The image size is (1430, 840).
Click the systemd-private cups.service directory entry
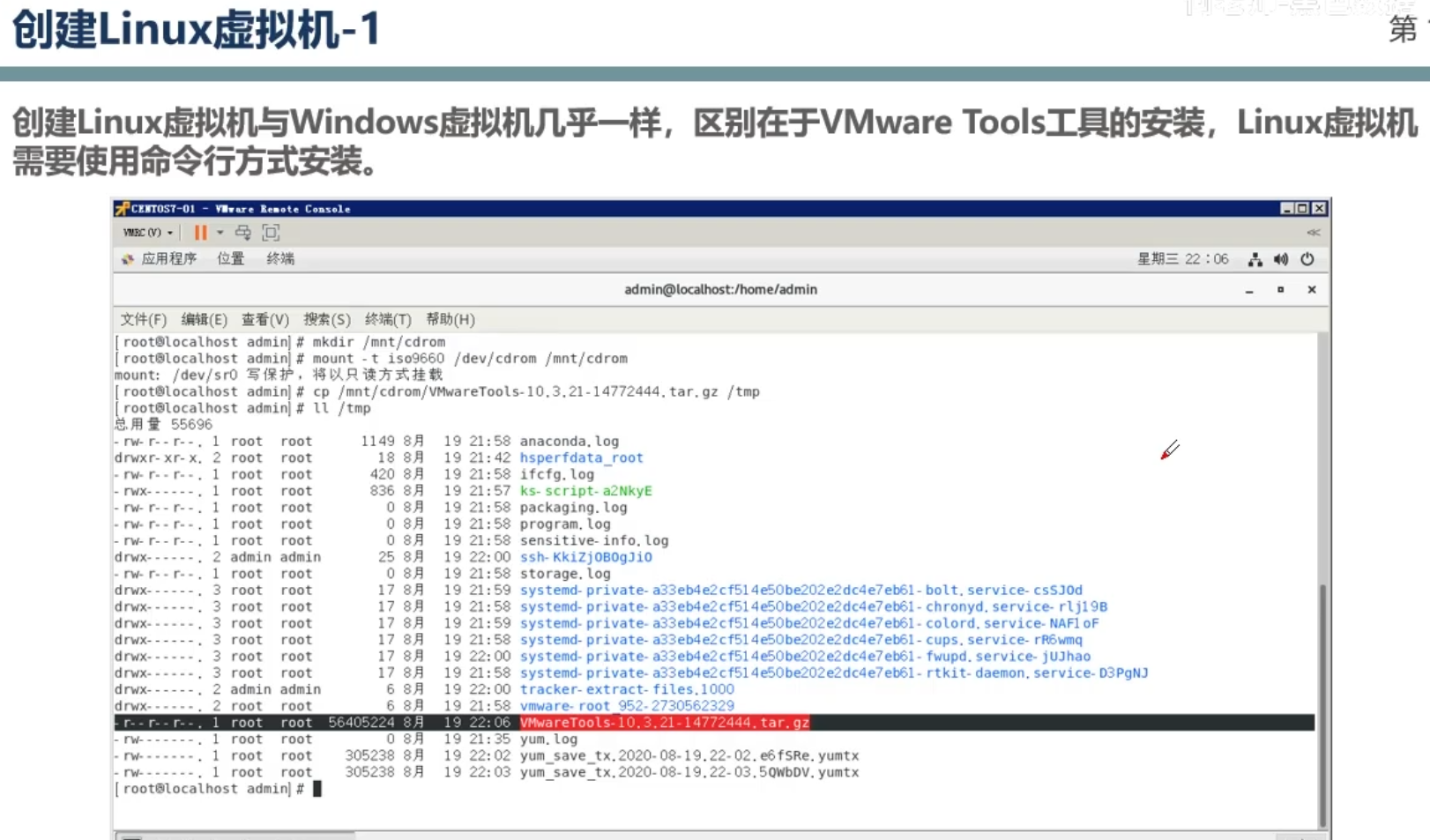click(x=801, y=640)
